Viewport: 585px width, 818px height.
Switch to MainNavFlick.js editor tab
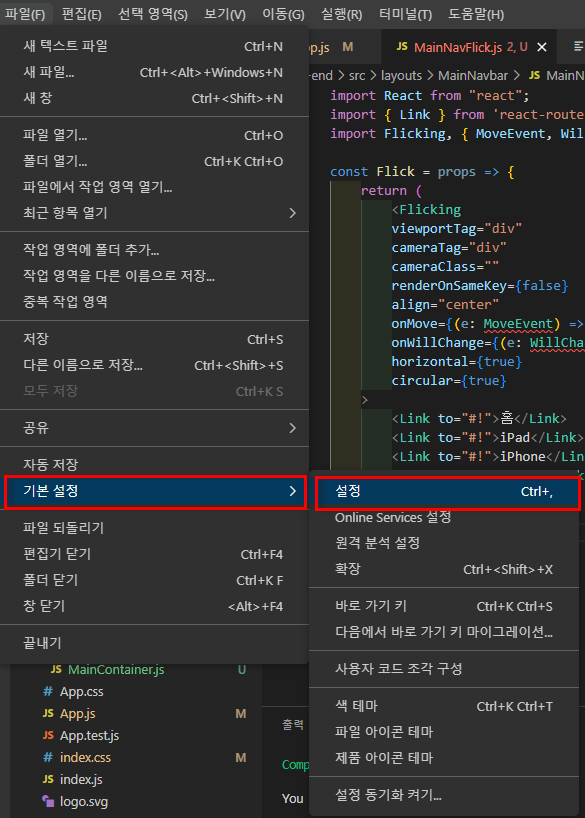pos(469,47)
